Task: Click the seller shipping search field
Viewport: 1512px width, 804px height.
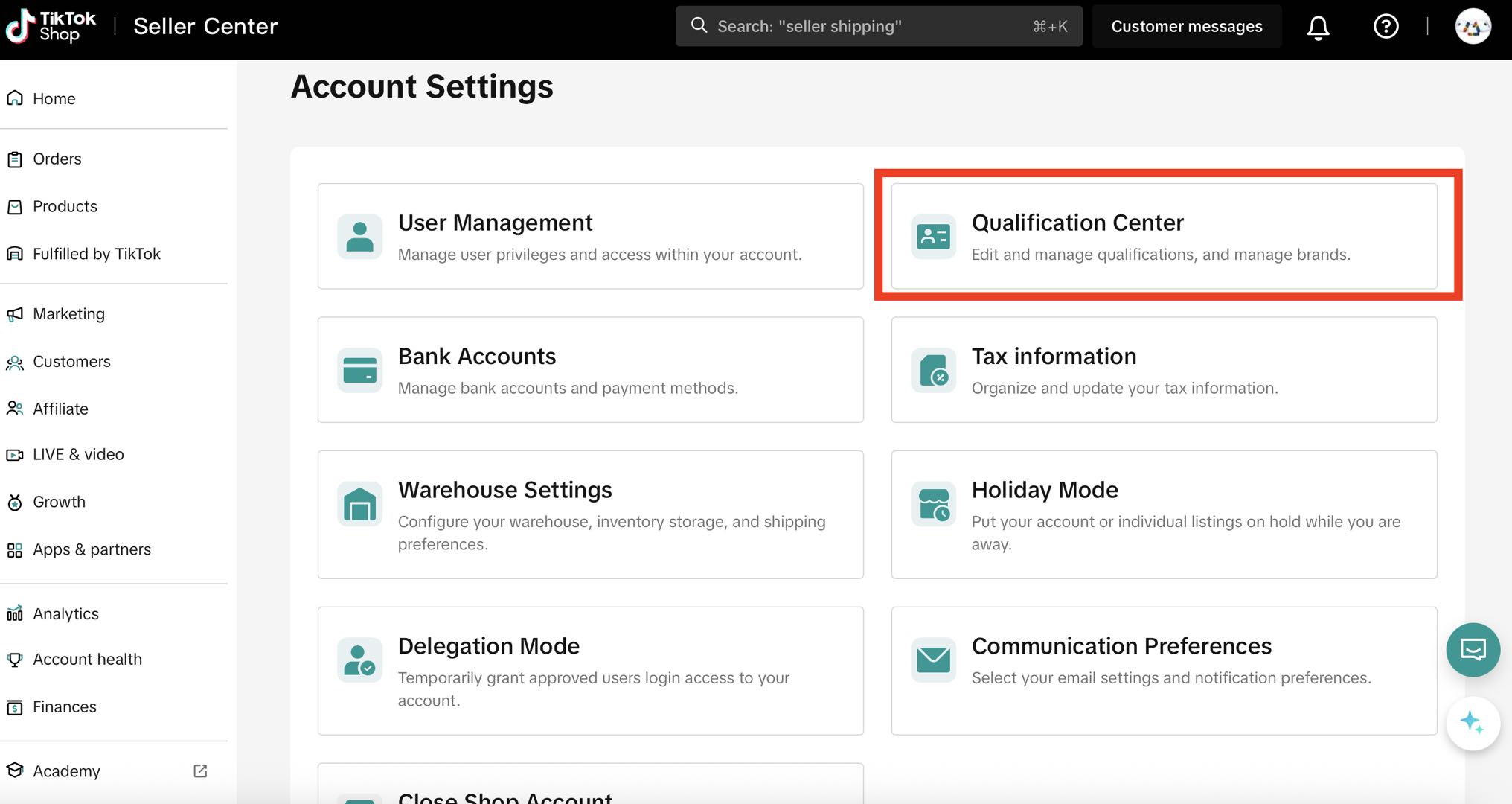Action: point(878,27)
